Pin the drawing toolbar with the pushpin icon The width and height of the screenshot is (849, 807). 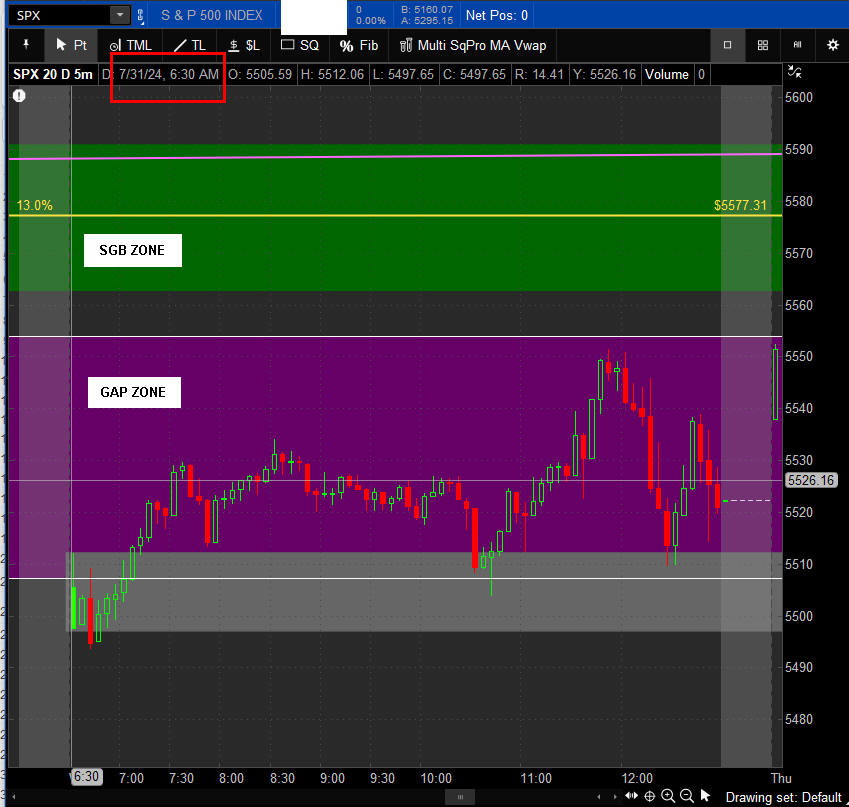pyautogui.click(x=25, y=45)
